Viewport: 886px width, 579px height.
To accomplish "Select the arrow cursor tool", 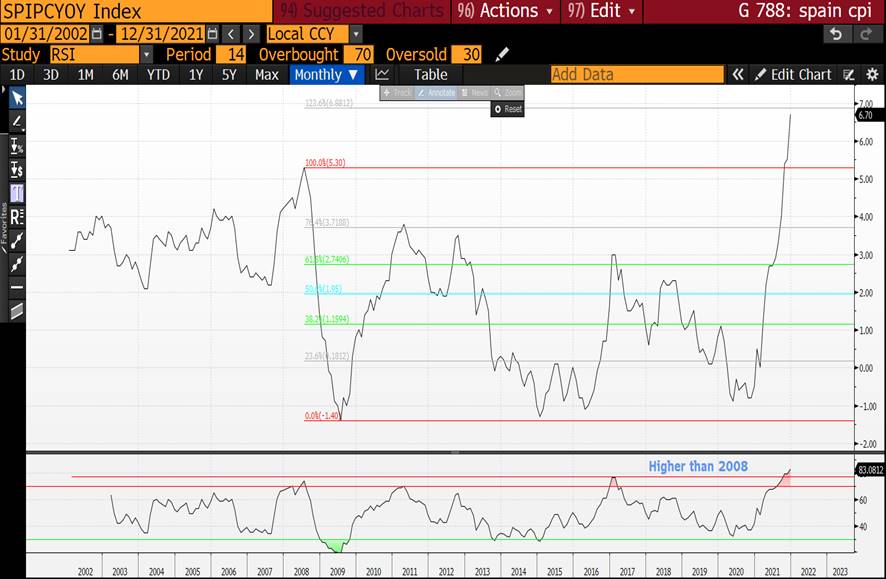I will (16, 97).
